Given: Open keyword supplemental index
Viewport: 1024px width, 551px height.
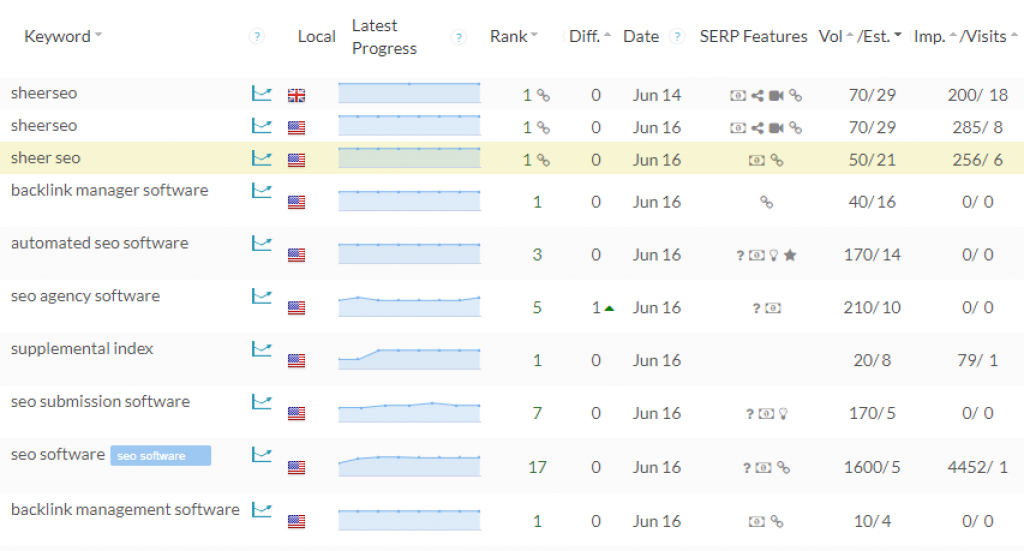Looking at the screenshot, I should pyautogui.click(x=82, y=349).
